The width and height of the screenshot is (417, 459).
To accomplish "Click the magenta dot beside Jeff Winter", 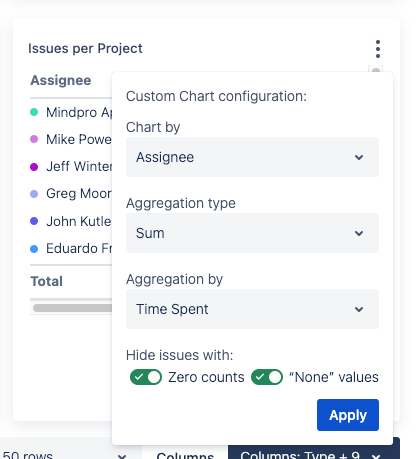I will [34, 166].
